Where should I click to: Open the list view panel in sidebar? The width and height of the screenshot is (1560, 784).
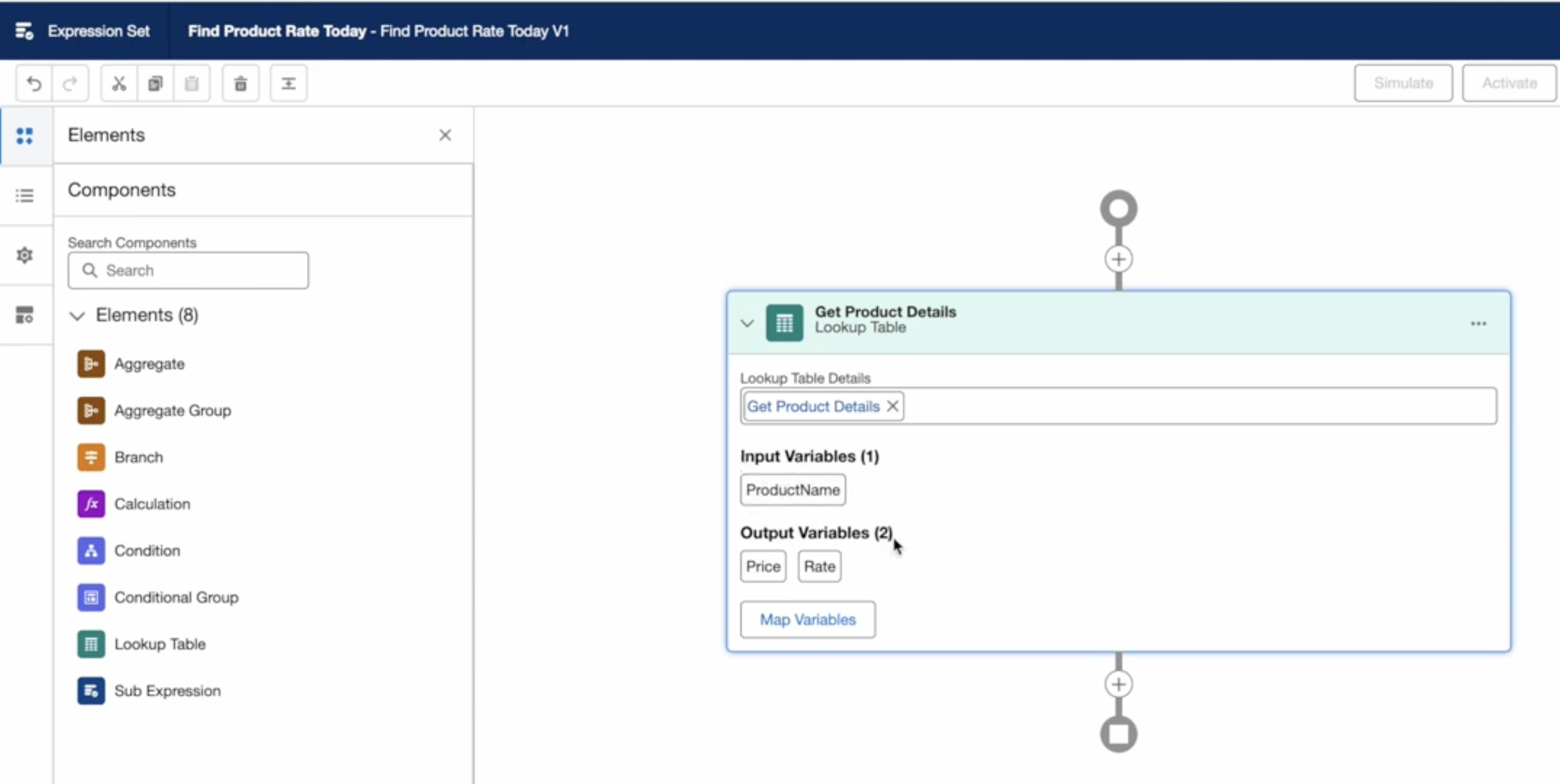pos(24,195)
